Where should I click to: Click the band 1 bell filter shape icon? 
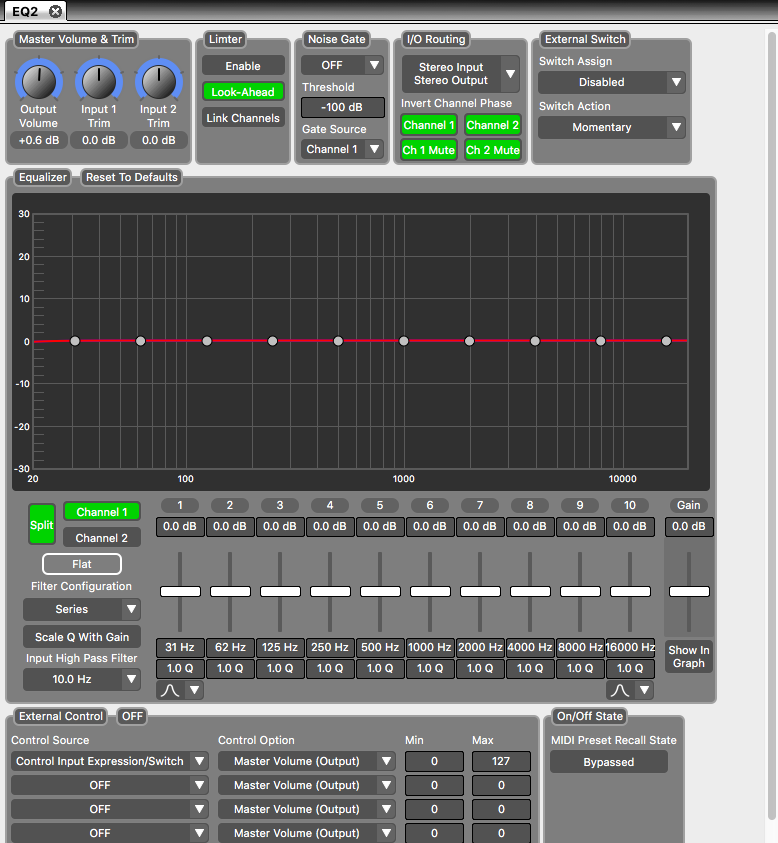coord(170,690)
